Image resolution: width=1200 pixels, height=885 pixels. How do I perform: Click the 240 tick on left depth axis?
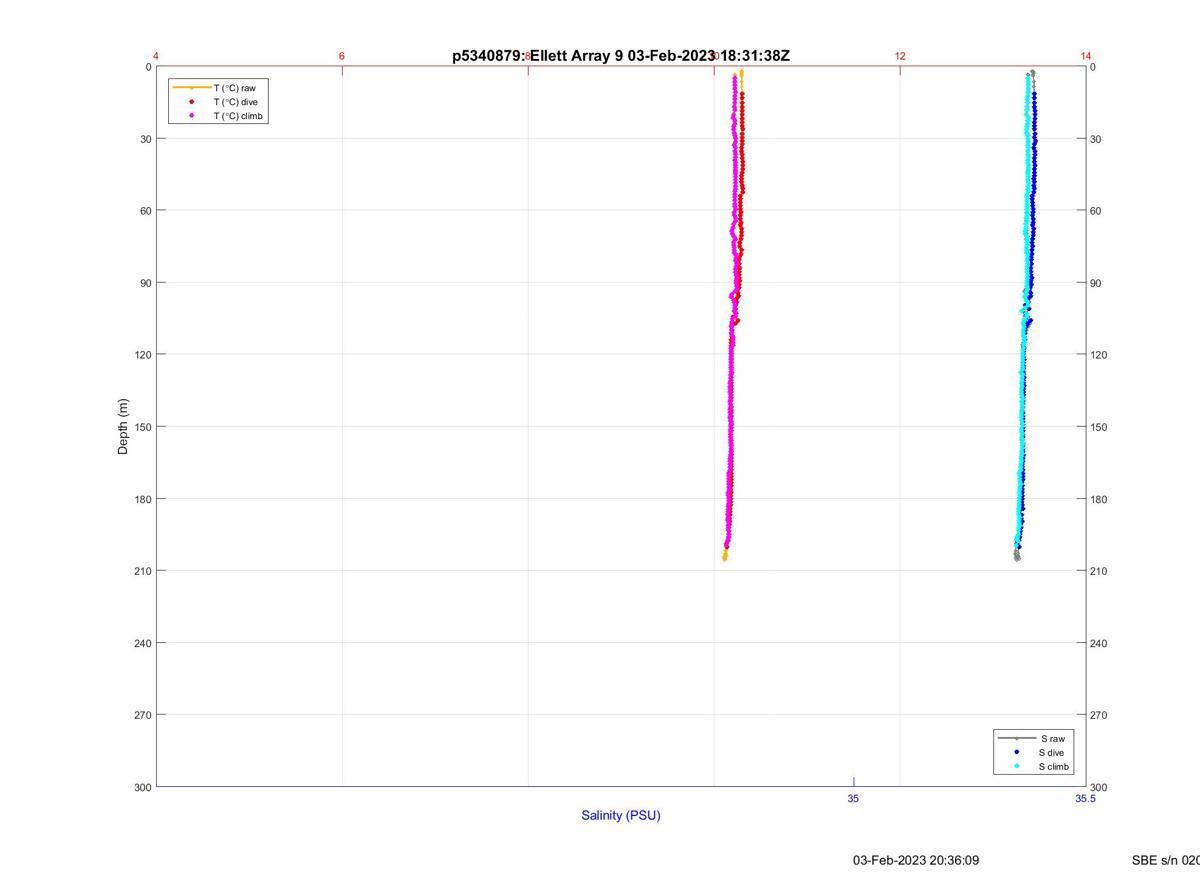143,643
